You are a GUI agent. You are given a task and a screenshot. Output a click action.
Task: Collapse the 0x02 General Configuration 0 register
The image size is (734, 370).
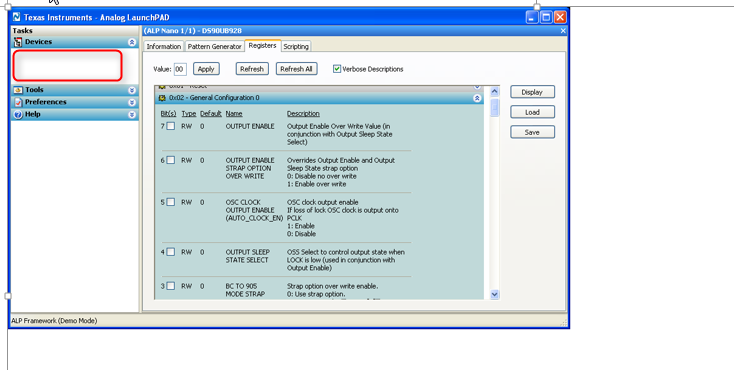pos(477,98)
